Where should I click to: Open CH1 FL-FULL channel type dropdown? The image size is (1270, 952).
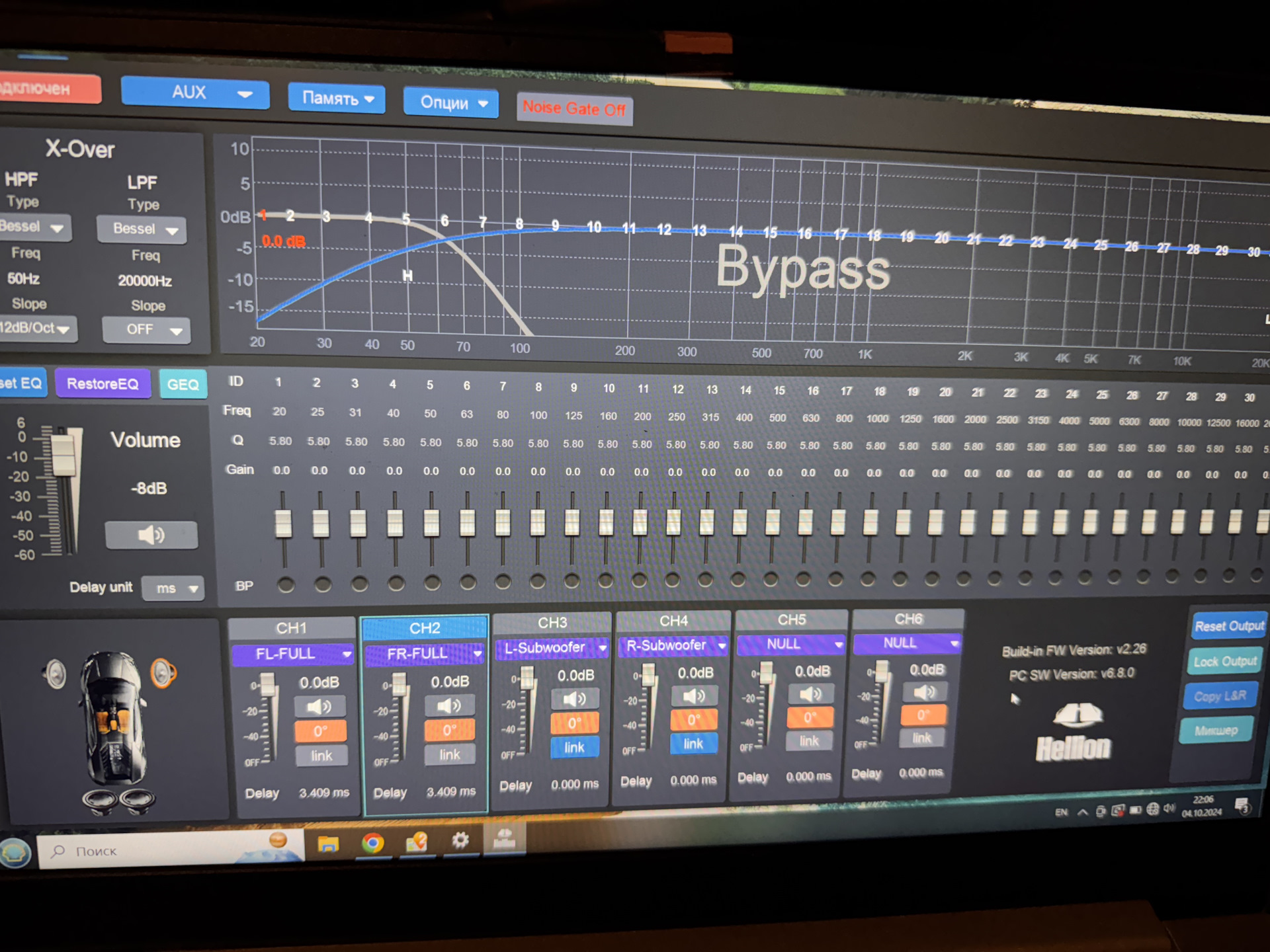292,654
